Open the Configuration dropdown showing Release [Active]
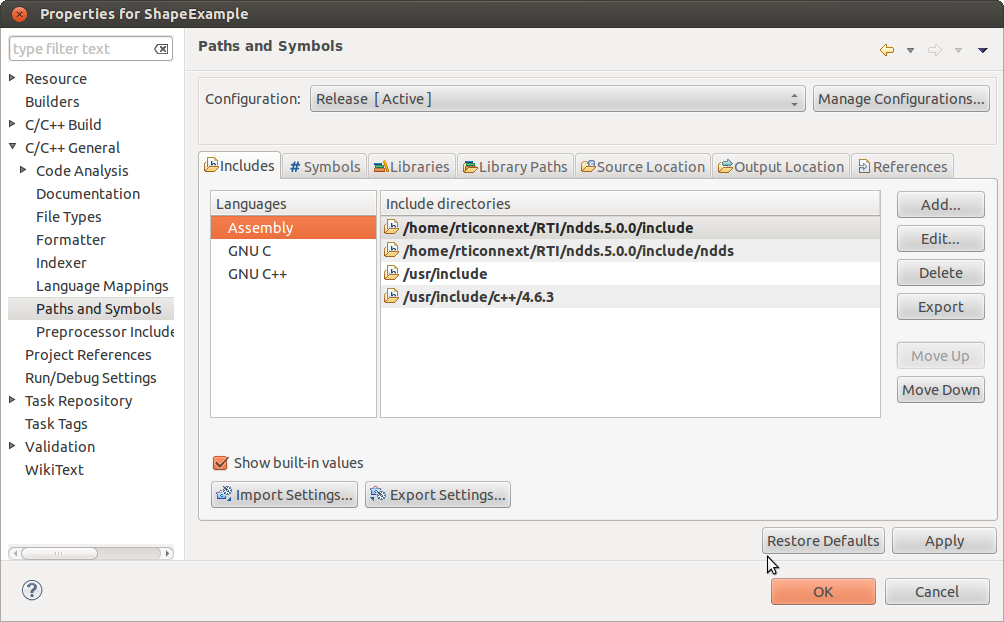Screen dimensions: 1004x622 pos(555,98)
